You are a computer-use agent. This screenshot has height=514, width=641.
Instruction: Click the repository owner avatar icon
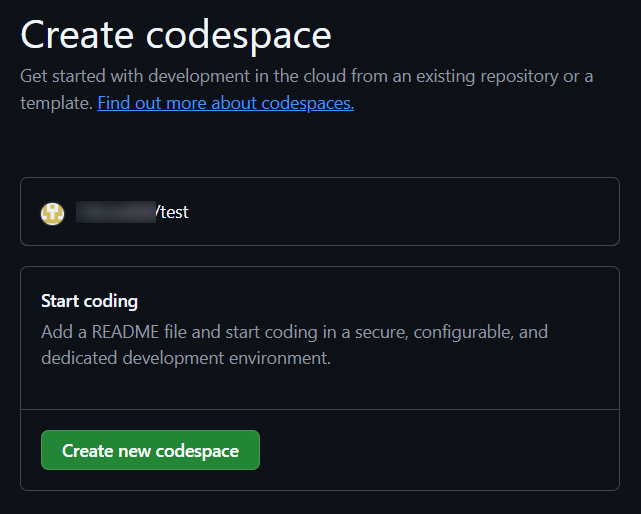[x=52, y=212]
